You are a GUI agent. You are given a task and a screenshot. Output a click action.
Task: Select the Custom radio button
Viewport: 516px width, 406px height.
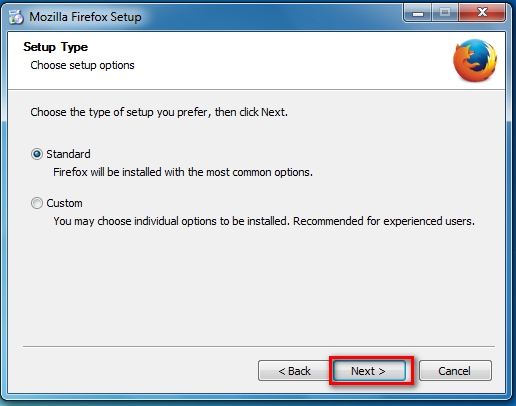coord(37,203)
